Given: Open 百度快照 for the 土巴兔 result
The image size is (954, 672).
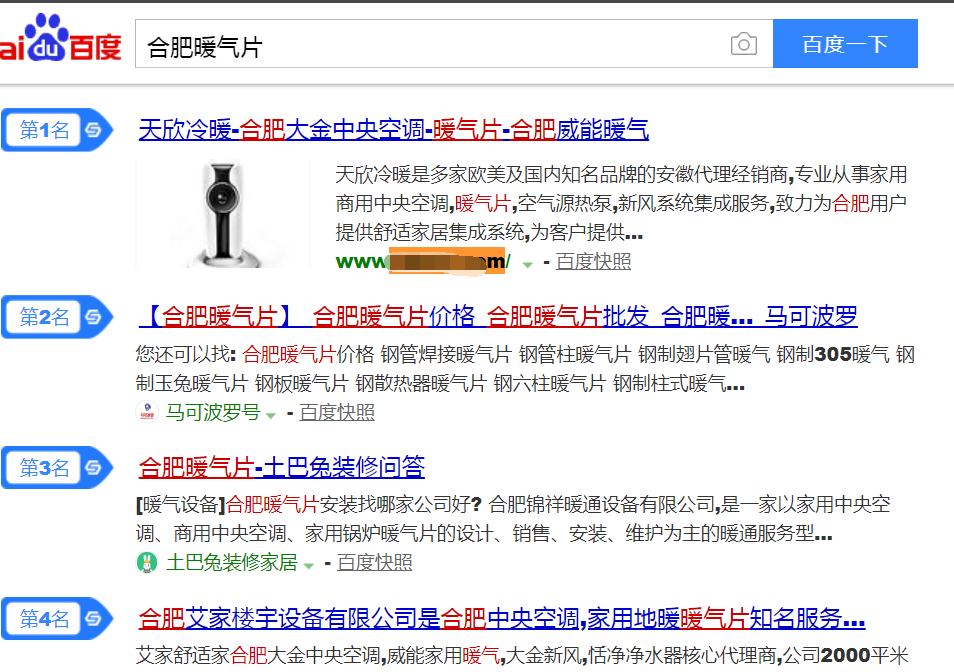Looking at the screenshot, I should (375, 563).
